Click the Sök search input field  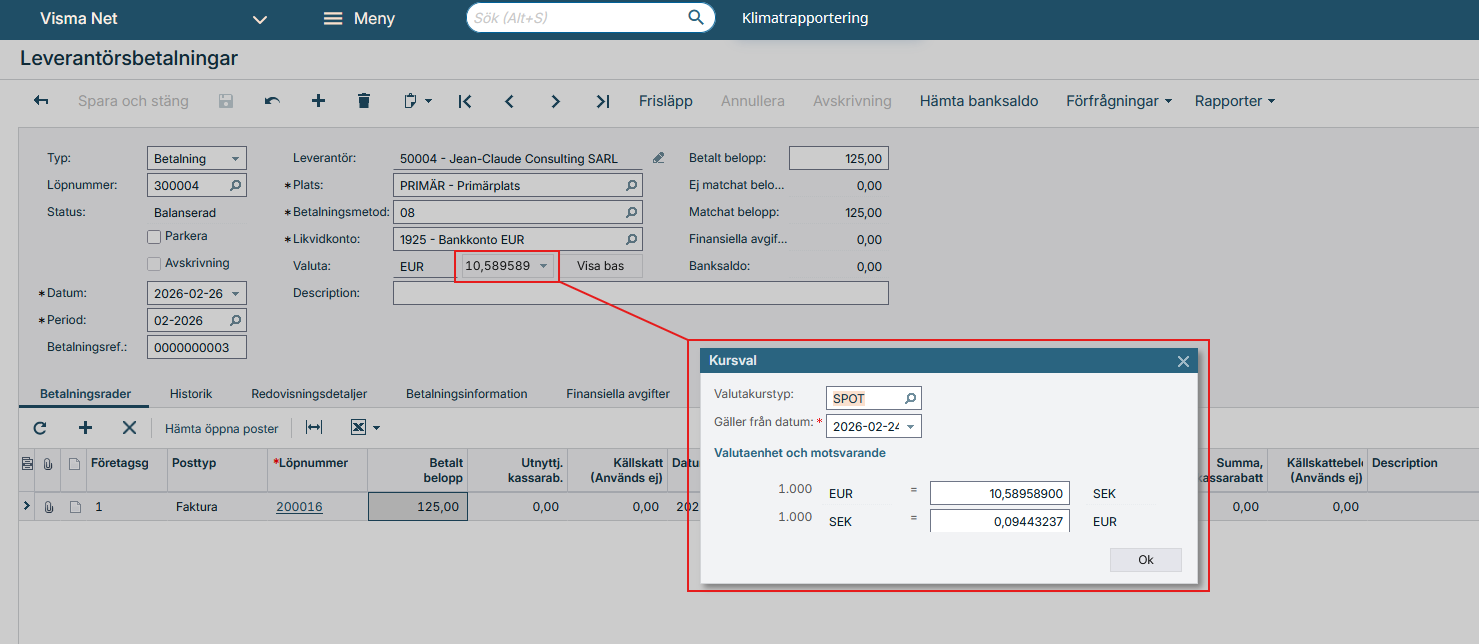578,18
